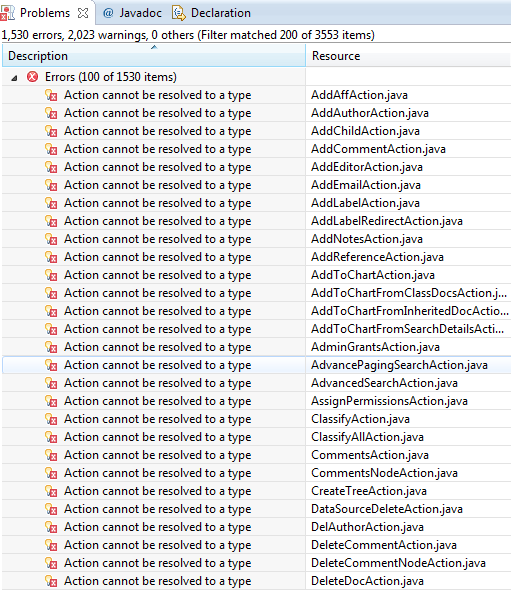
Task: Select the AdminGrantsAction.java resource entry
Action: point(375,347)
